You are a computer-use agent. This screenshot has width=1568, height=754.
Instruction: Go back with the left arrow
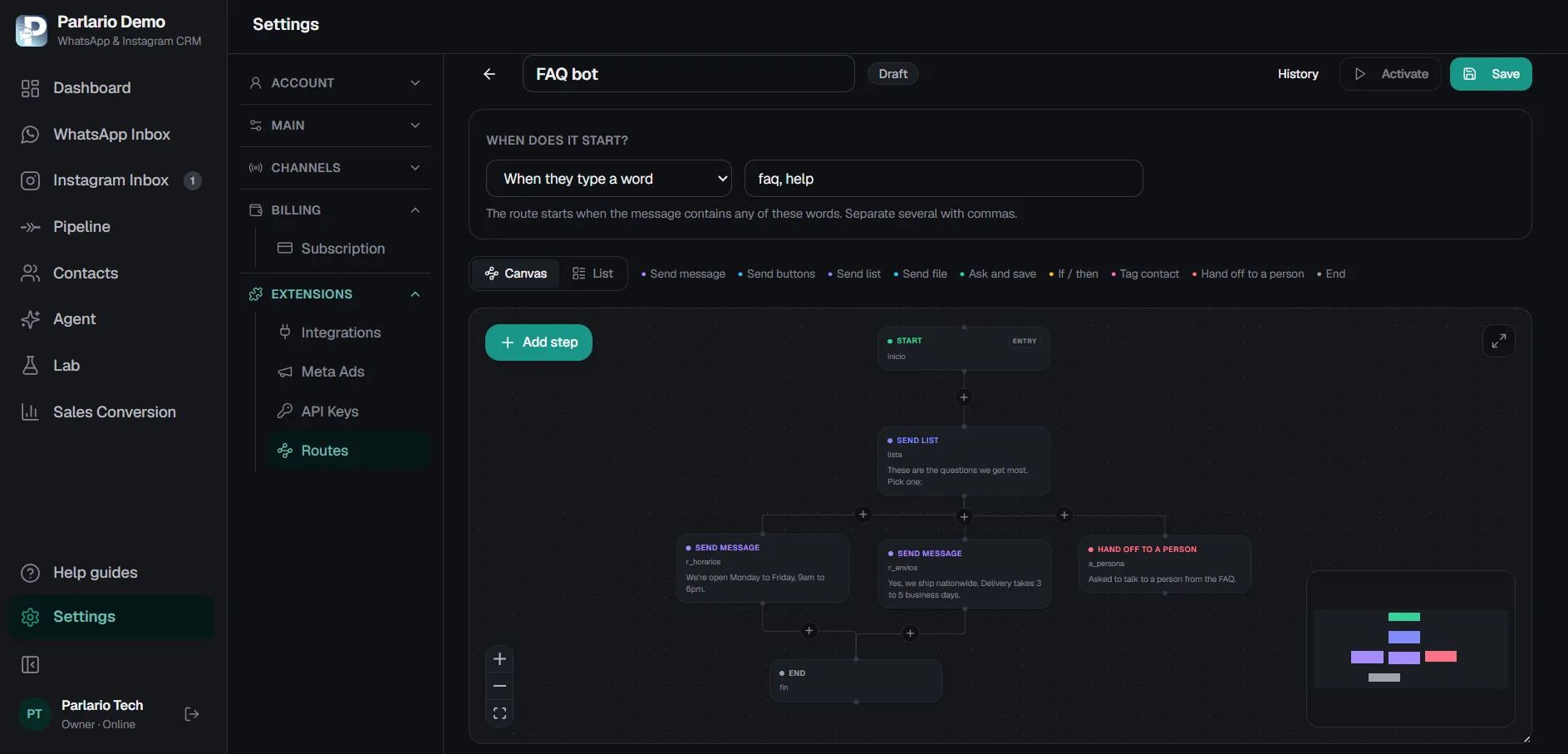[x=489, y=74]
